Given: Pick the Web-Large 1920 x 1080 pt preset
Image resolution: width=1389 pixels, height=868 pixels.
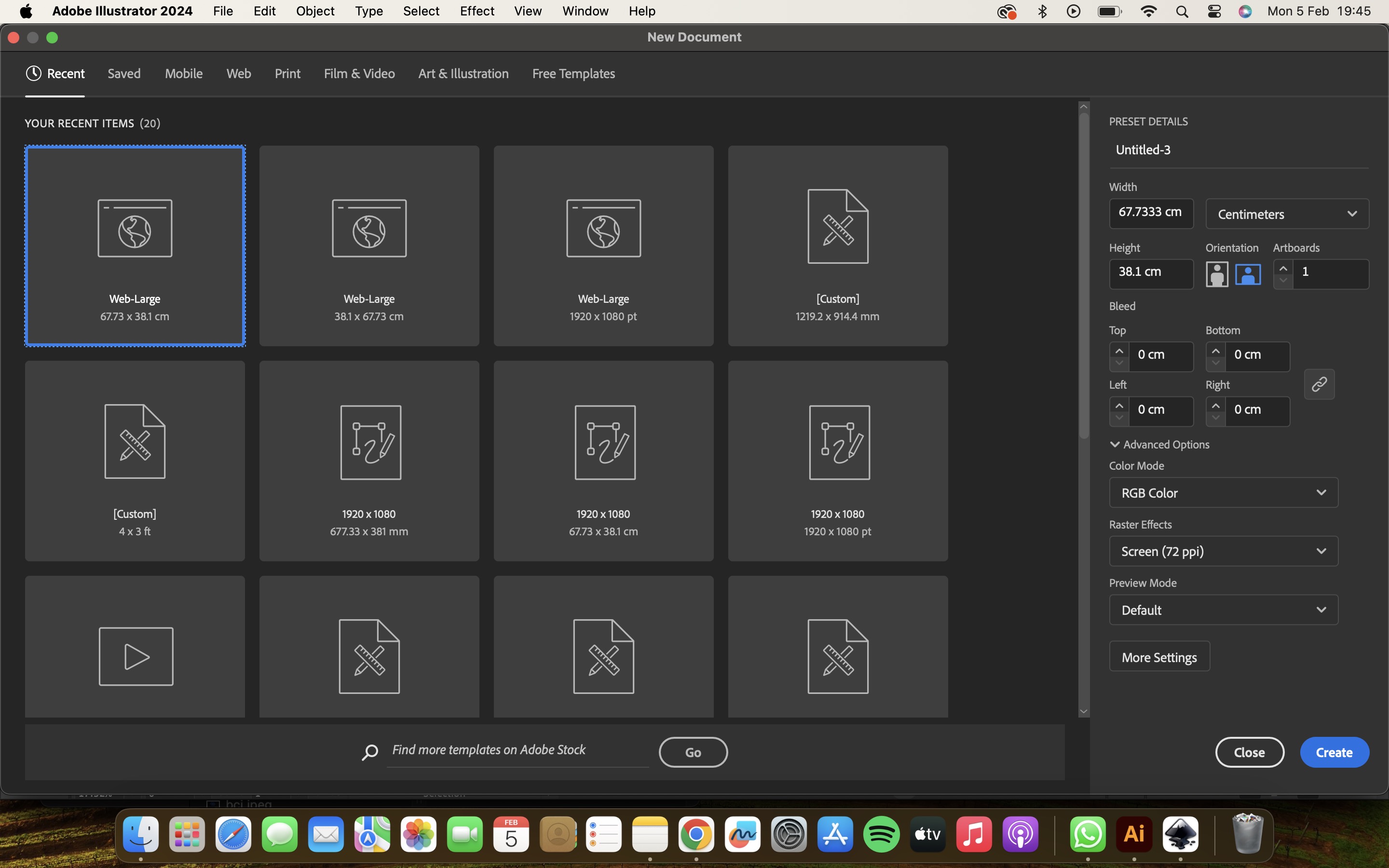Looking at the screenshot, I should (603, 246).
